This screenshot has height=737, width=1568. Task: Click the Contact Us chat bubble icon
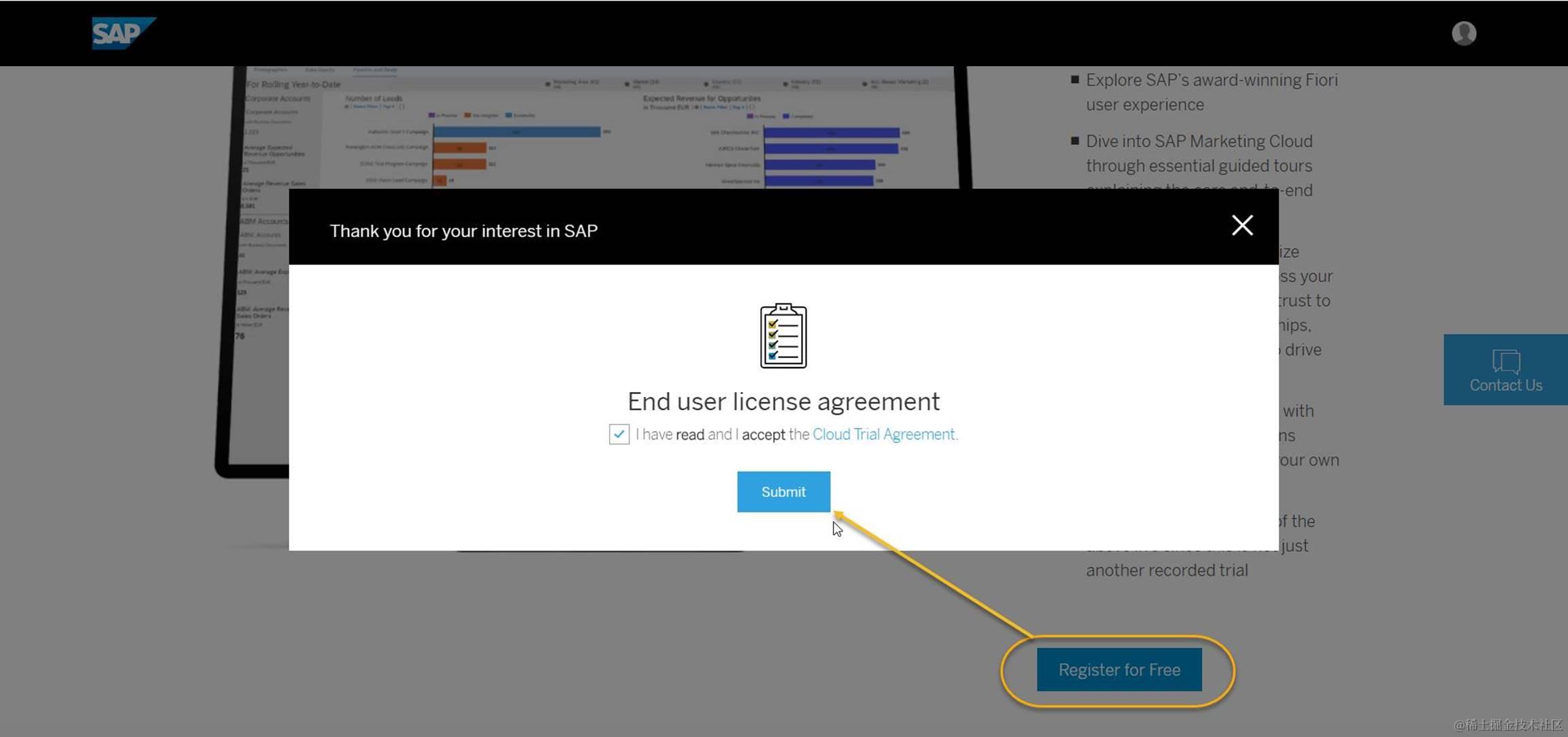tap(1505, 361)
